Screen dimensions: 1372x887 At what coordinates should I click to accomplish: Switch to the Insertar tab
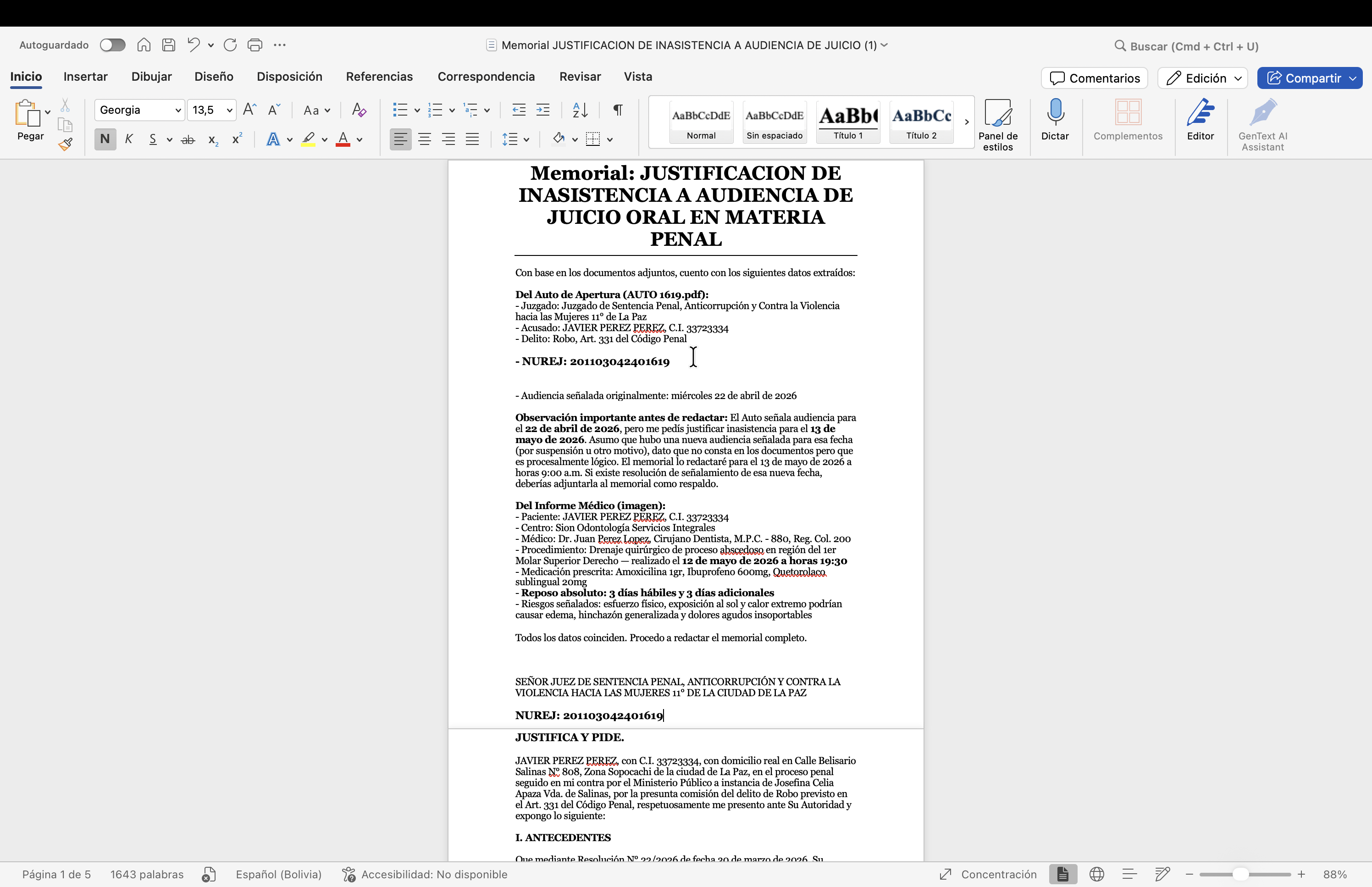(85, 77)
